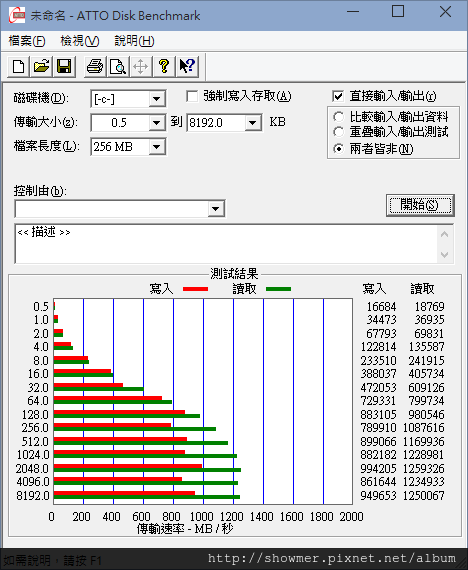Click the description box scroll up arrow

click(x=444, y=234)
